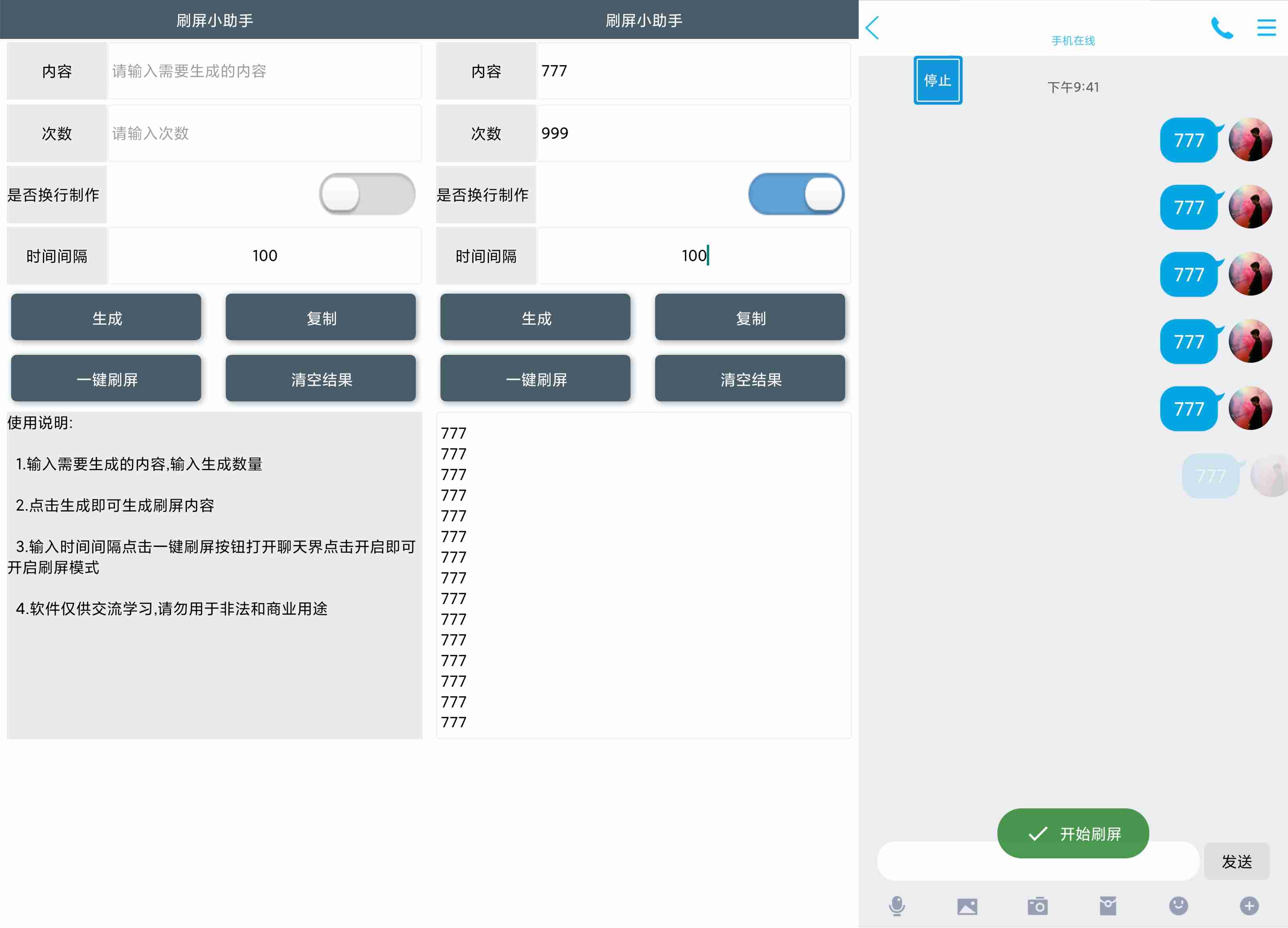Enable line-break toggle on left panel
The image size is (1288, 928).
[367, 194]
